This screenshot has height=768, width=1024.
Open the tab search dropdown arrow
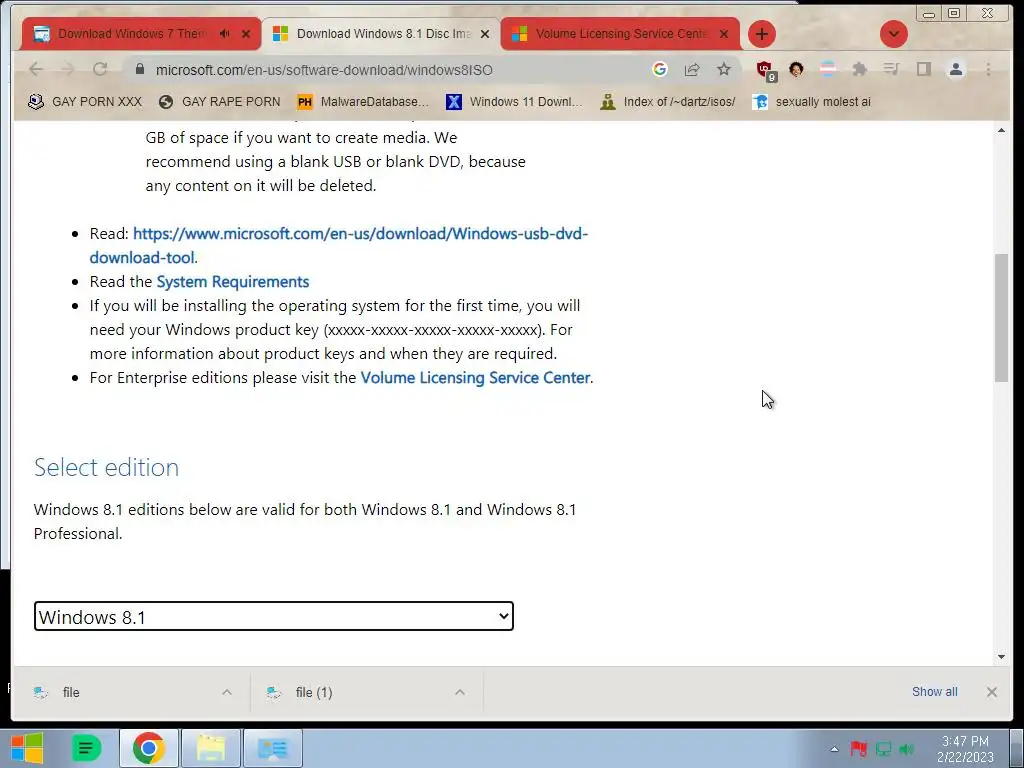pos(893,34)
